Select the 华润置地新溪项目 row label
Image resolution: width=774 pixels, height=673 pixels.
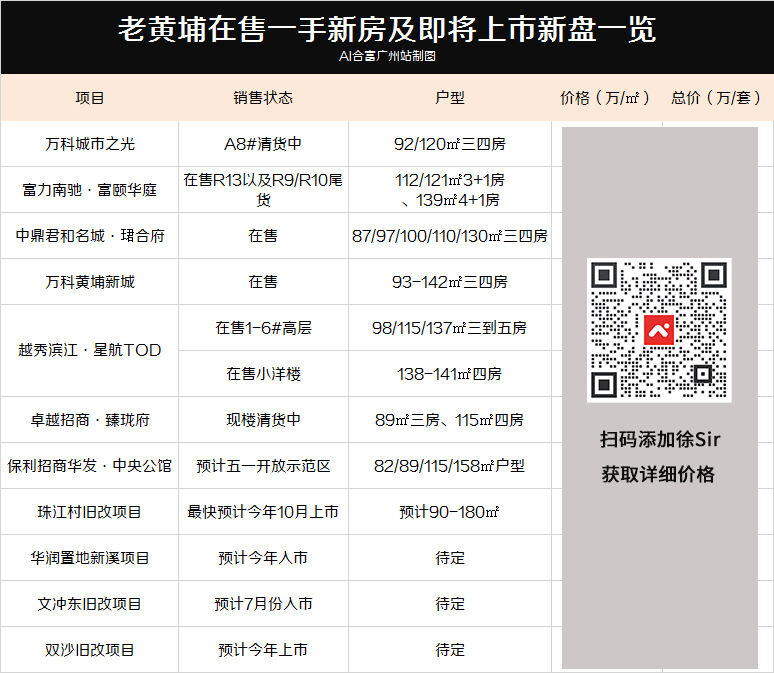[x=90, y=558]
